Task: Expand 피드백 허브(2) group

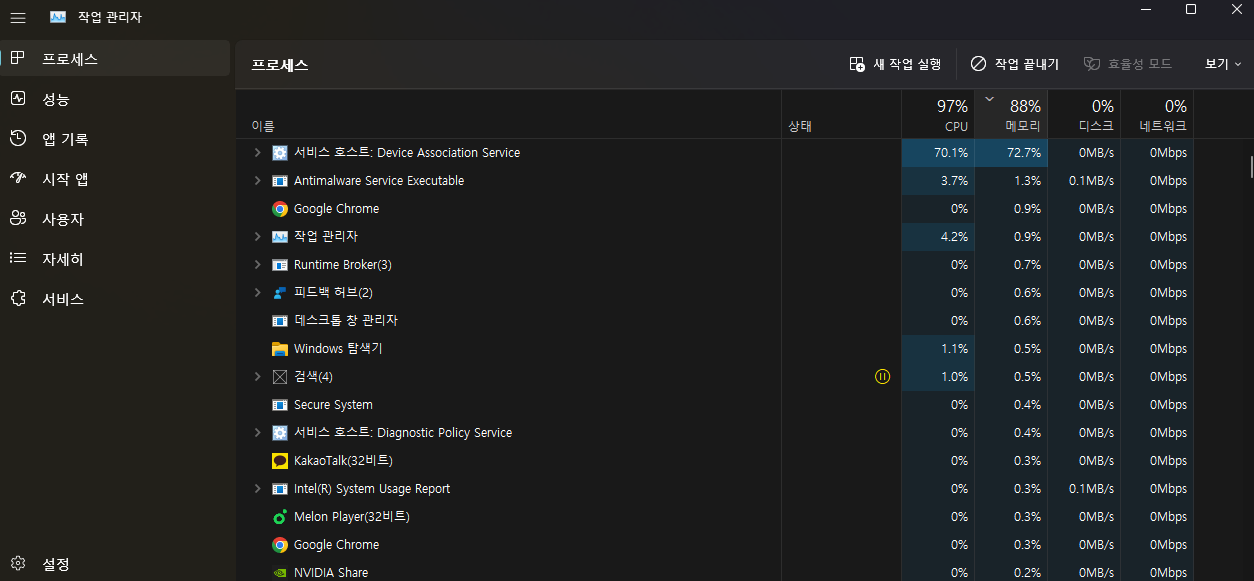Action: [257, 293]
